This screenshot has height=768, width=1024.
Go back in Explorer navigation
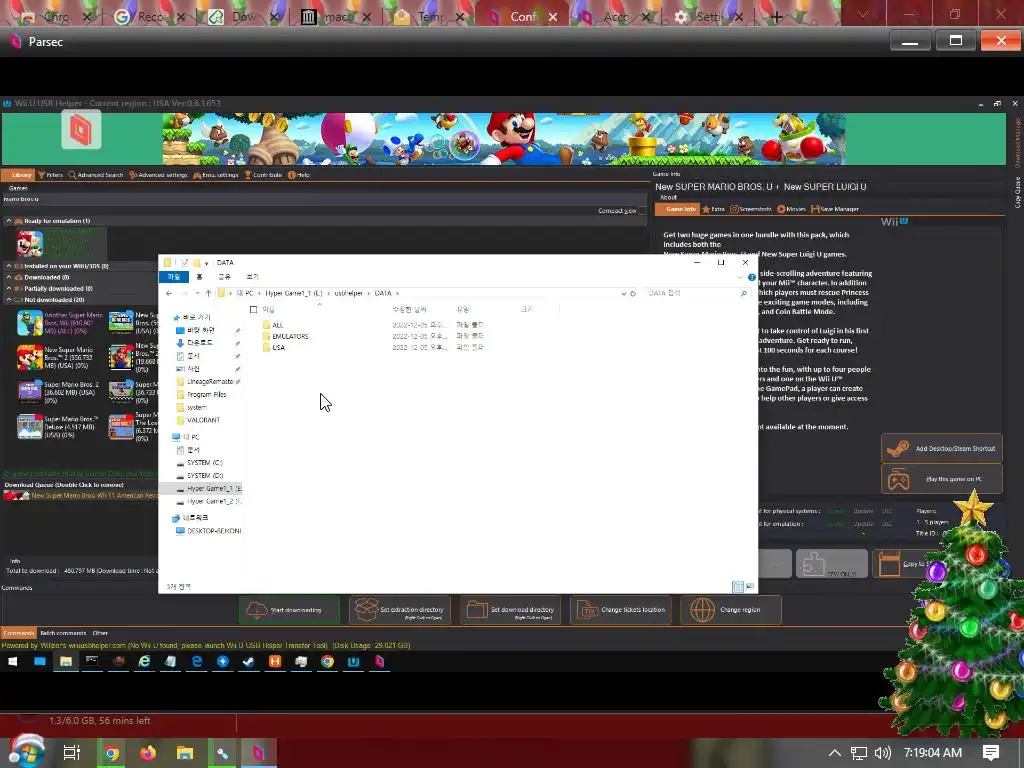click(169, 293)
